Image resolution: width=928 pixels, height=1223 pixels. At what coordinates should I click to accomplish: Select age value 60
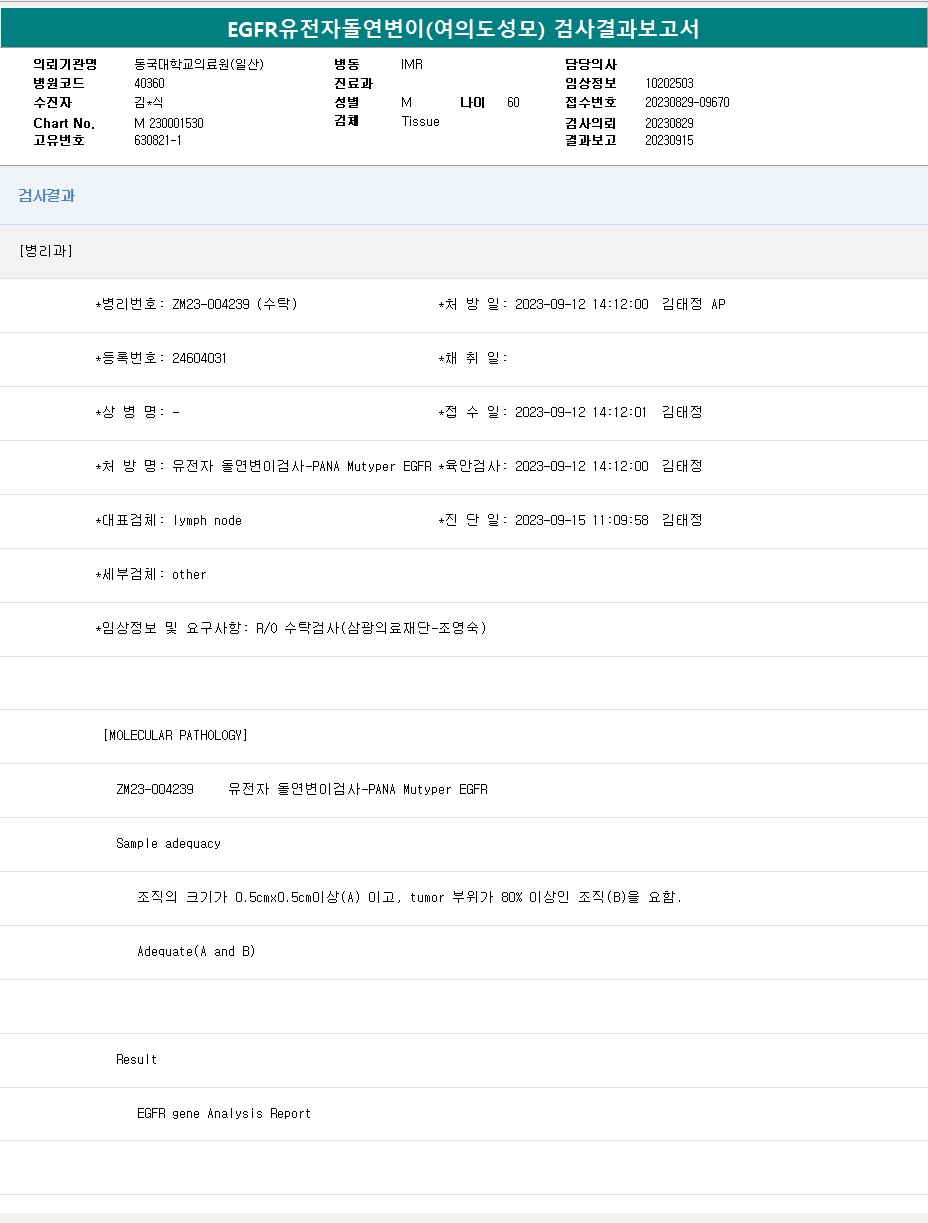pos(513,102)
